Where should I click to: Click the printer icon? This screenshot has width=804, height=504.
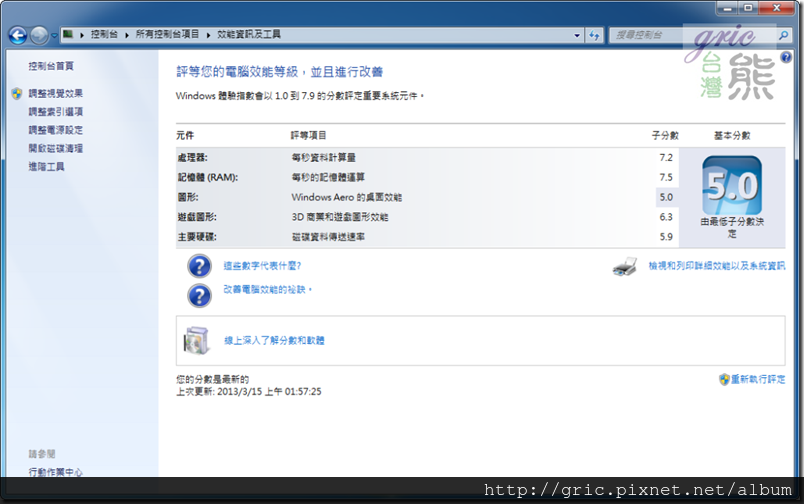[x=625, y=267]
